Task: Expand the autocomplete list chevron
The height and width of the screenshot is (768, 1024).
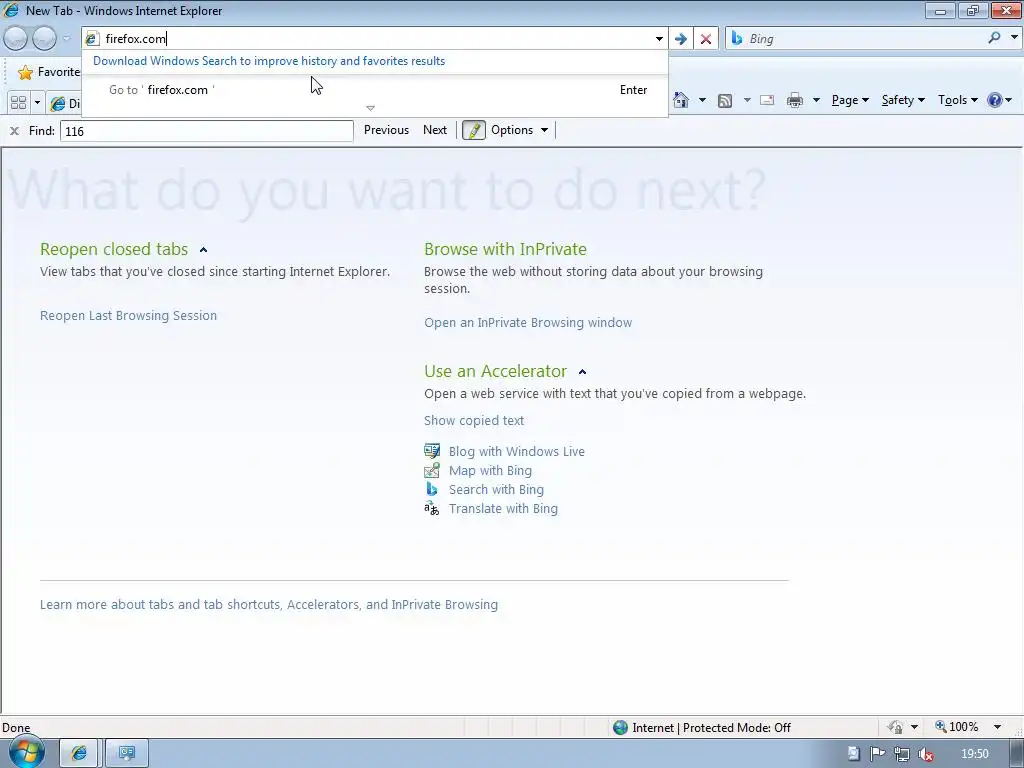Action: pos(370,108)
